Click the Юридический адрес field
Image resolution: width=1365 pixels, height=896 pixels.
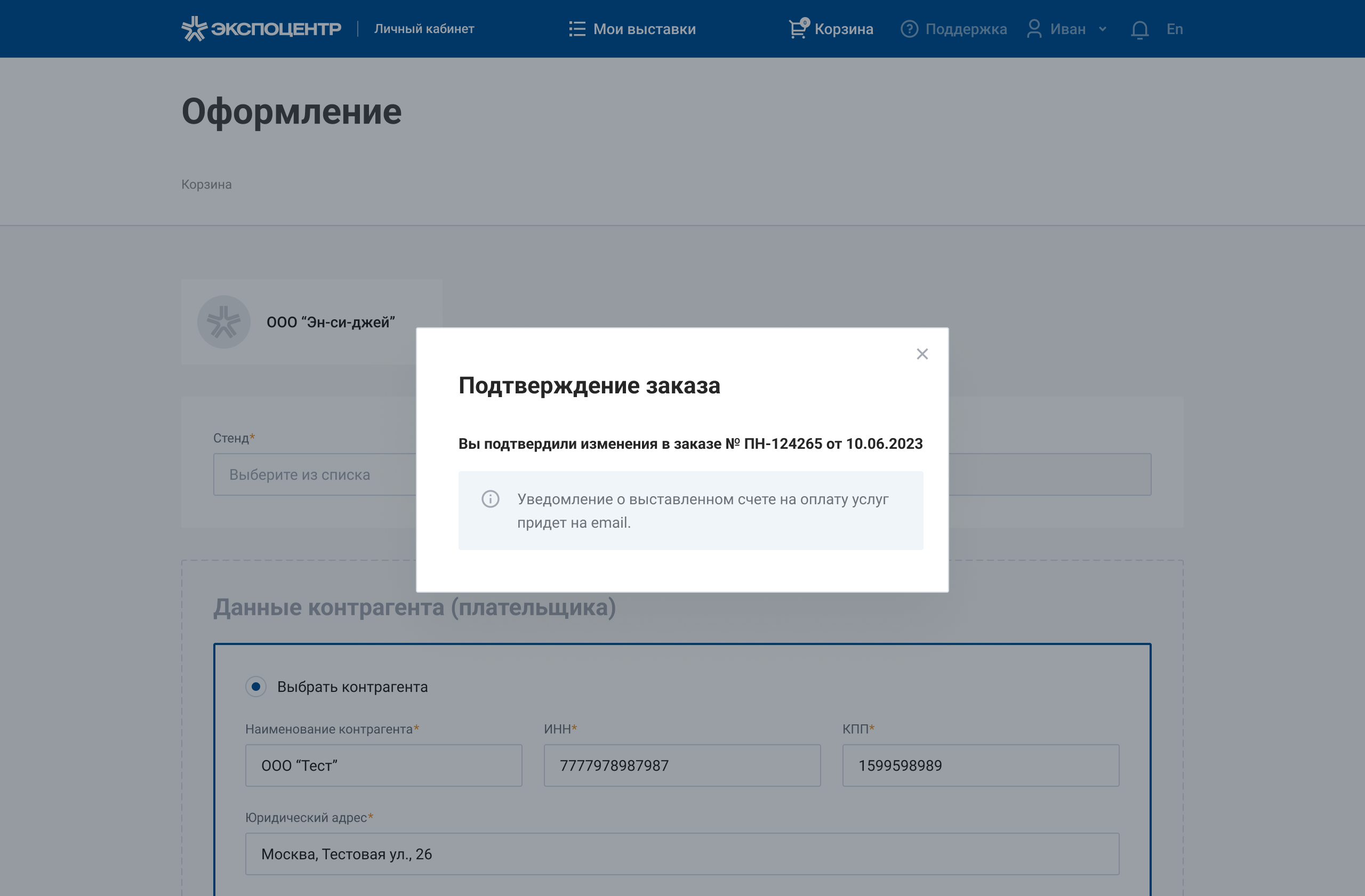coord(682,853)
